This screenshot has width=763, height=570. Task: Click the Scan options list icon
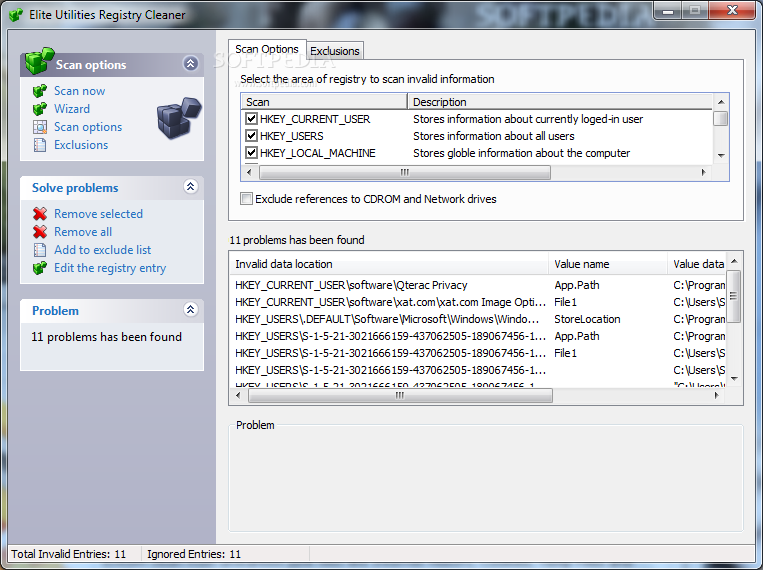pos(40,127)
